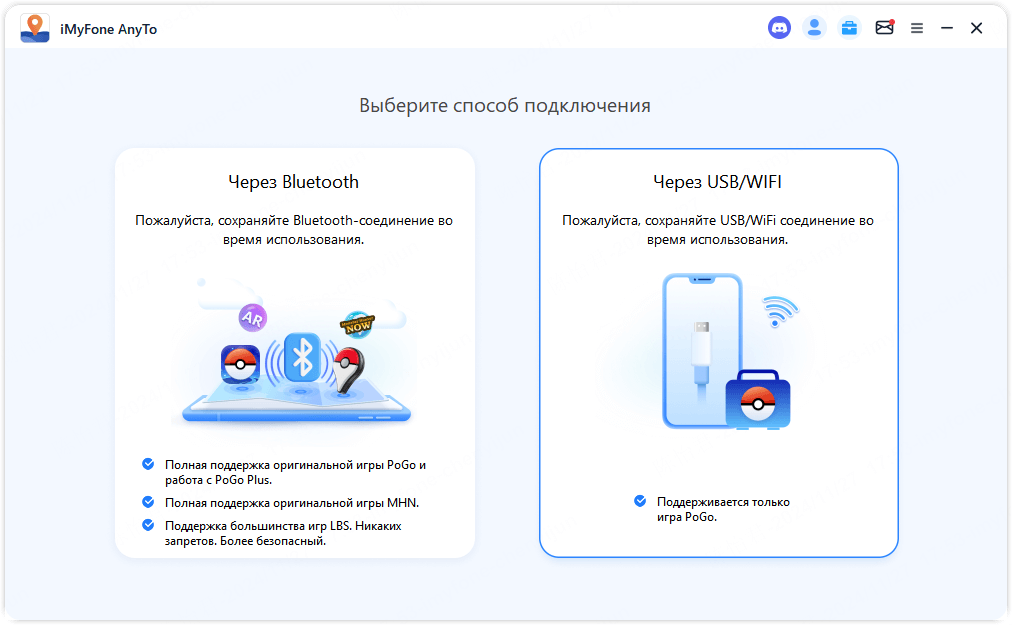1012x625 pixels.
Task: Click checkmark beside "оригинальной игры MHN"
Action: pyautogui.click(x=148, y=502)
